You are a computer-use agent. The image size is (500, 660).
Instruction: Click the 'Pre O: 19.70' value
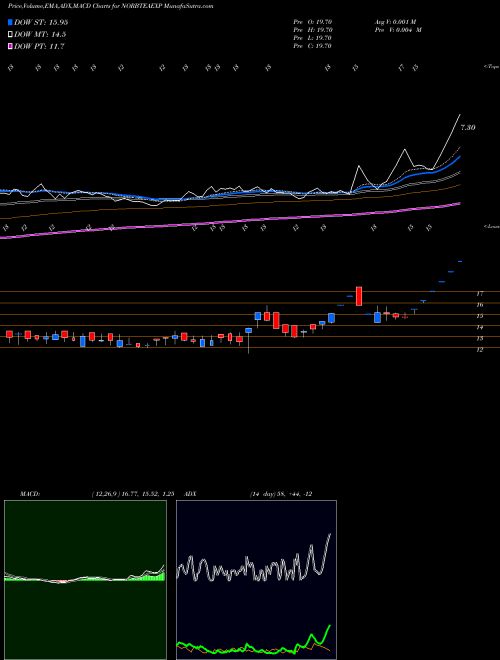[313, 22]
